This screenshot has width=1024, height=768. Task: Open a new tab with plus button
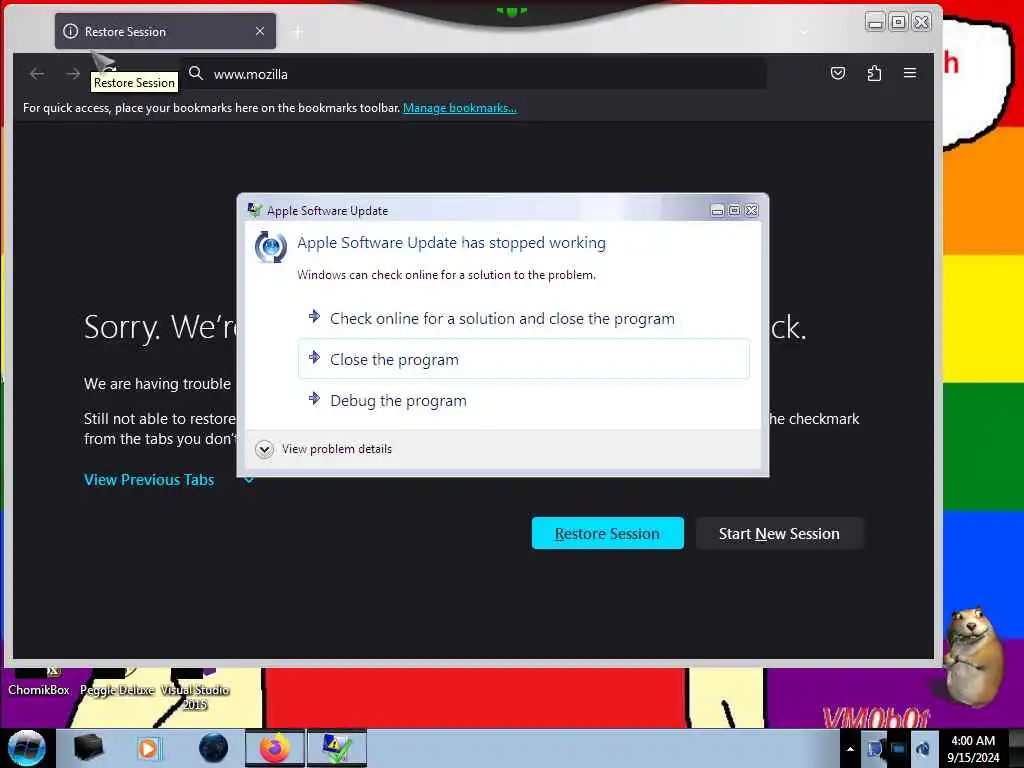tap(298, 31)
